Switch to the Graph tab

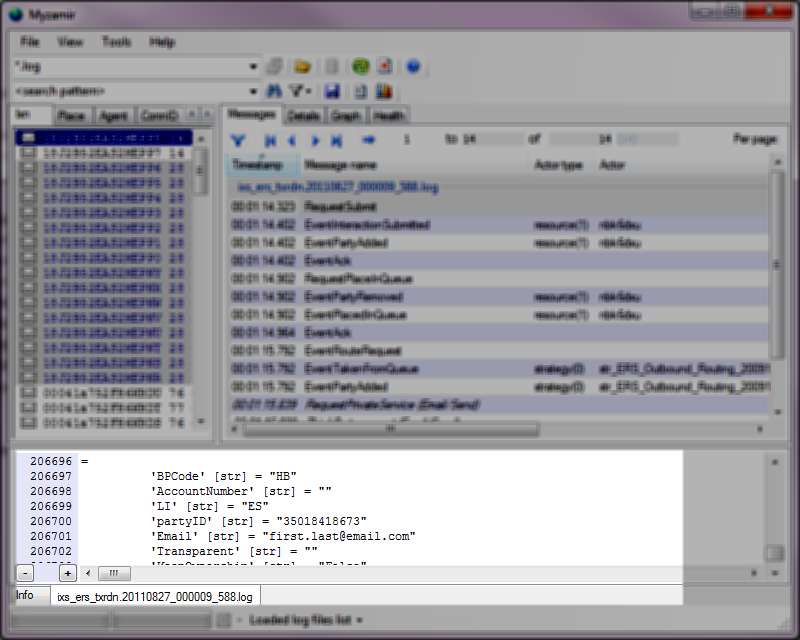click(346, 116)
